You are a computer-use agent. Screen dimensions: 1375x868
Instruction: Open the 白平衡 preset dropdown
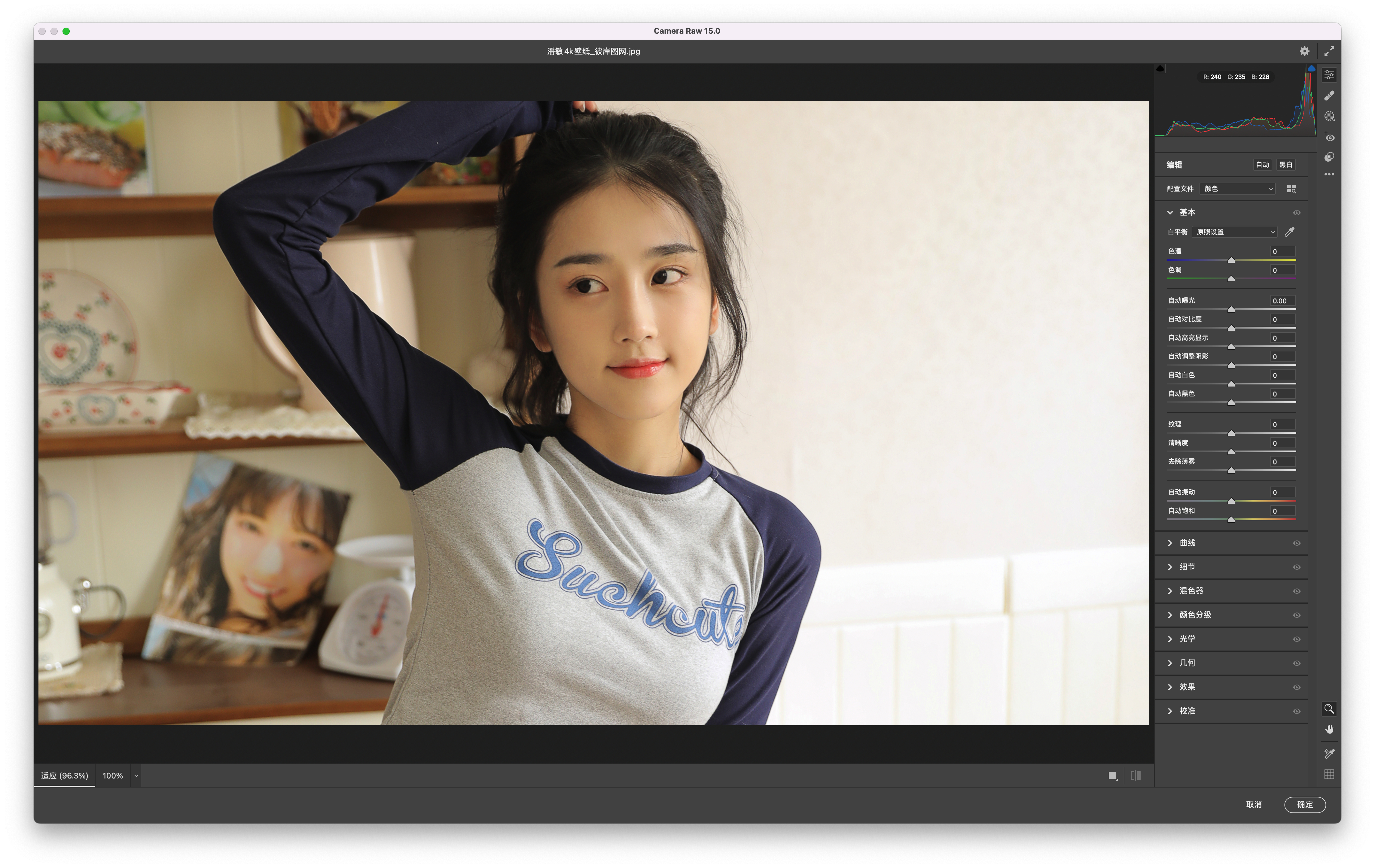[x=1235, y=232]
